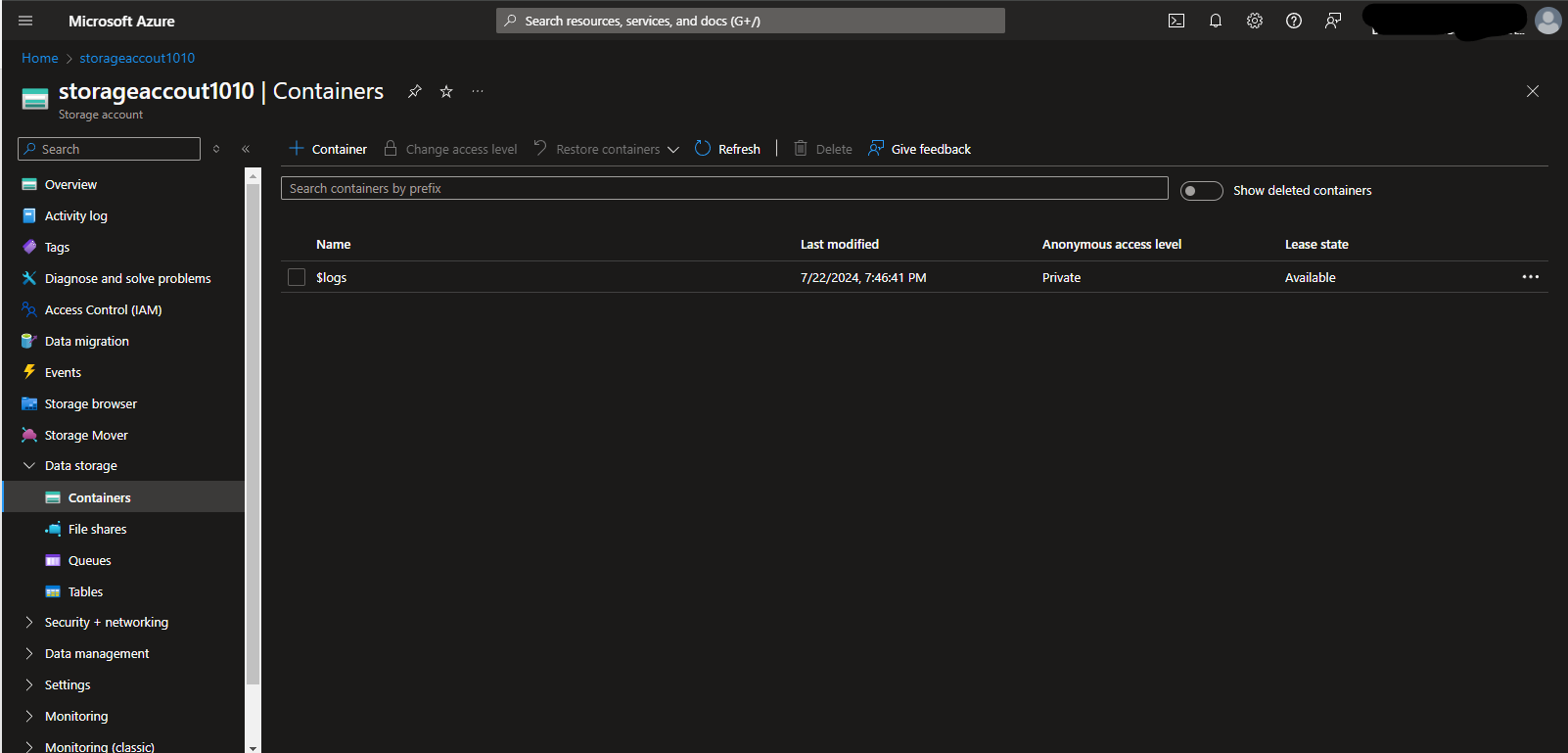Screen dimensions: 1568x753
Task: Expand the Settings section
Action: [29, 684]
